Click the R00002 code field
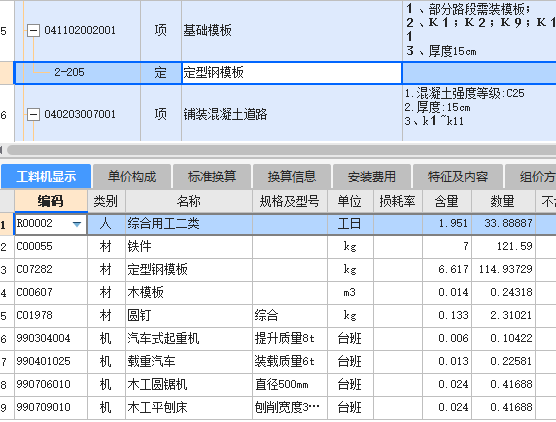 coord(51,224)
